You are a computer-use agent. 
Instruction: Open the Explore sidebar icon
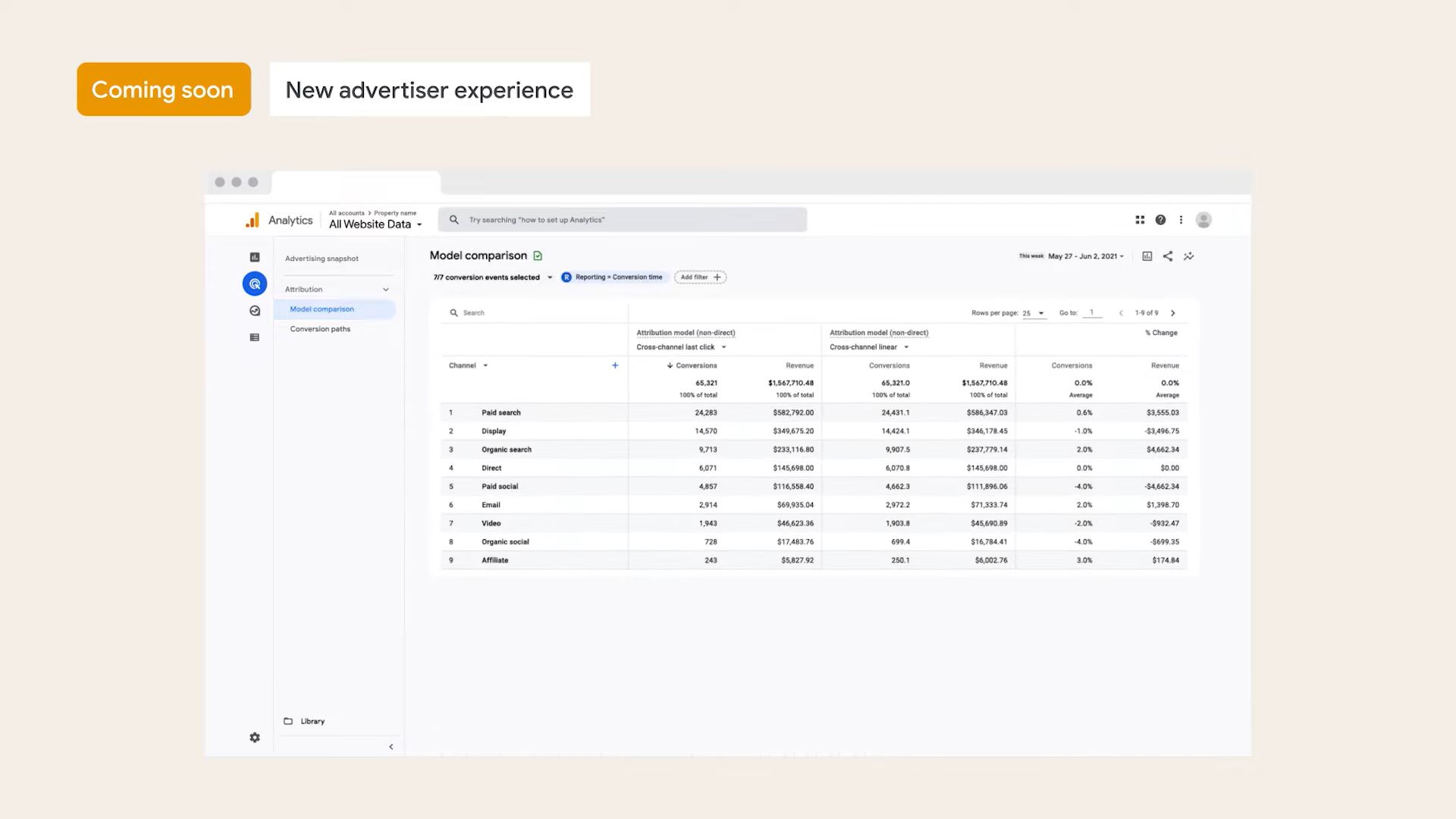[x=255, y=311]
